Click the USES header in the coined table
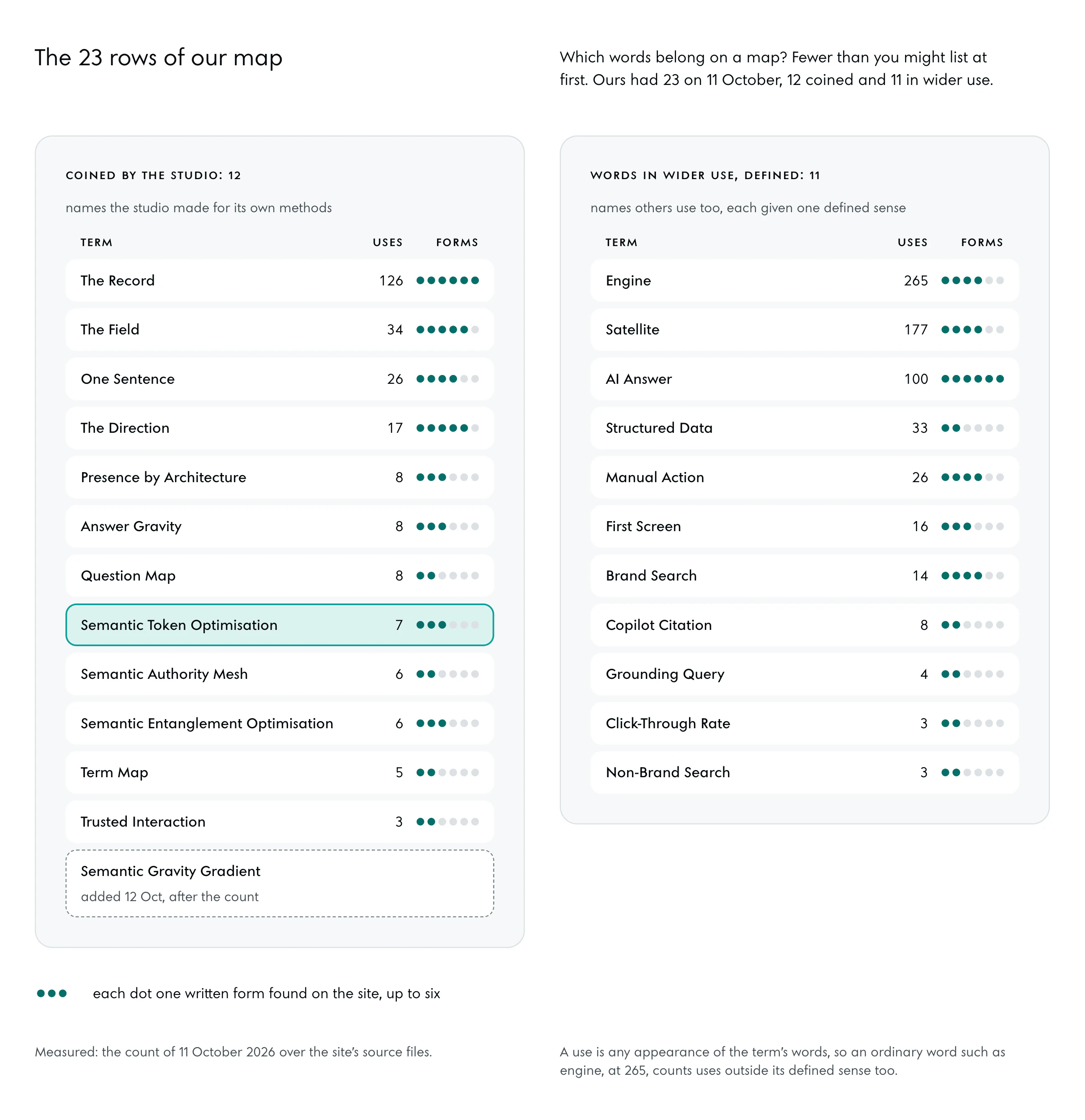Viewport: 1085px width, 1120px height. coord(388,242)
